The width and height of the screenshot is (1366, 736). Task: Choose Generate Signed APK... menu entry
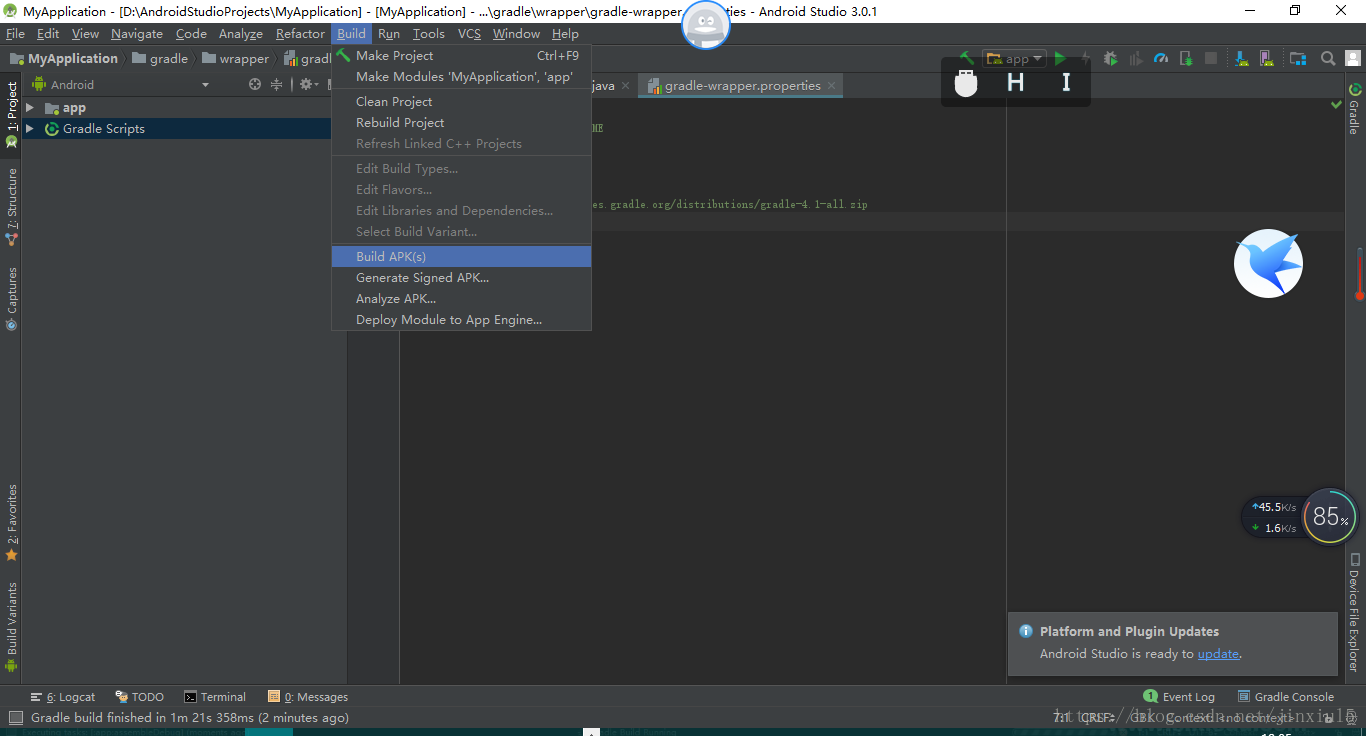[x=461, y=278]
